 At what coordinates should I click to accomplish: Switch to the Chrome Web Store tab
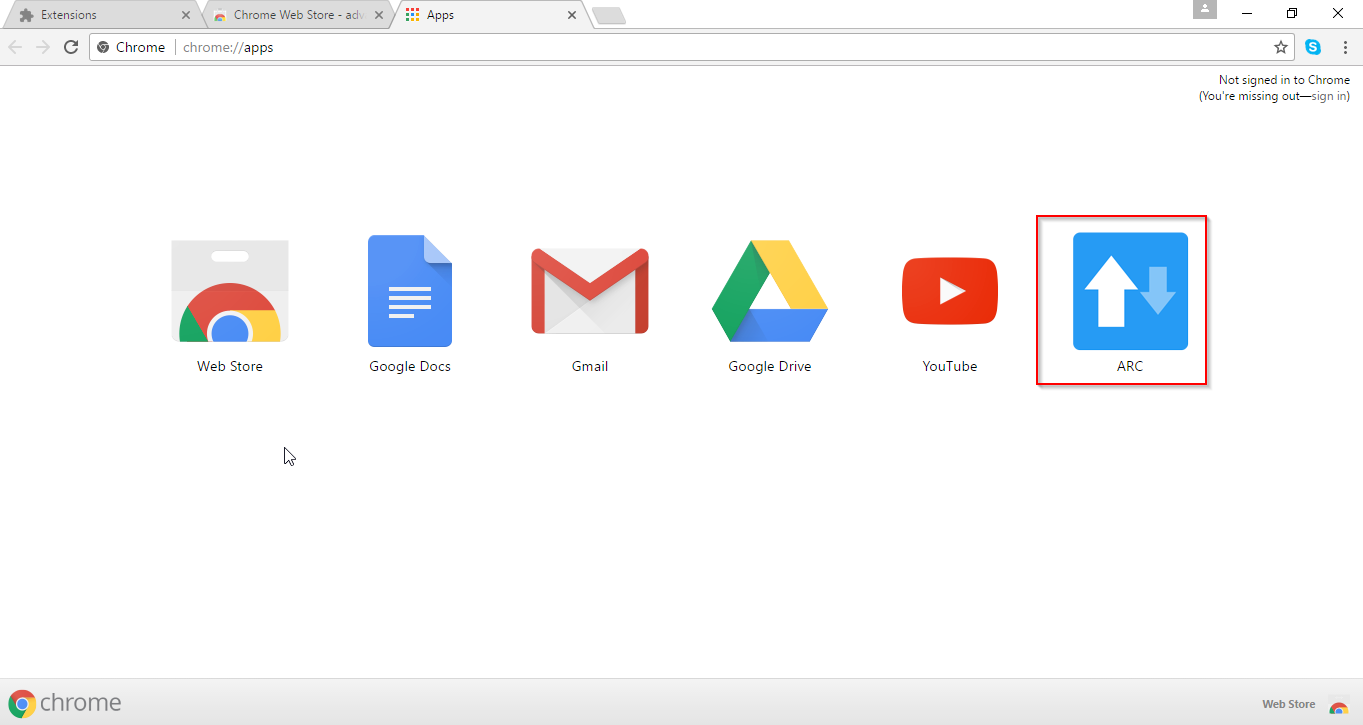(x=297, y=15)
